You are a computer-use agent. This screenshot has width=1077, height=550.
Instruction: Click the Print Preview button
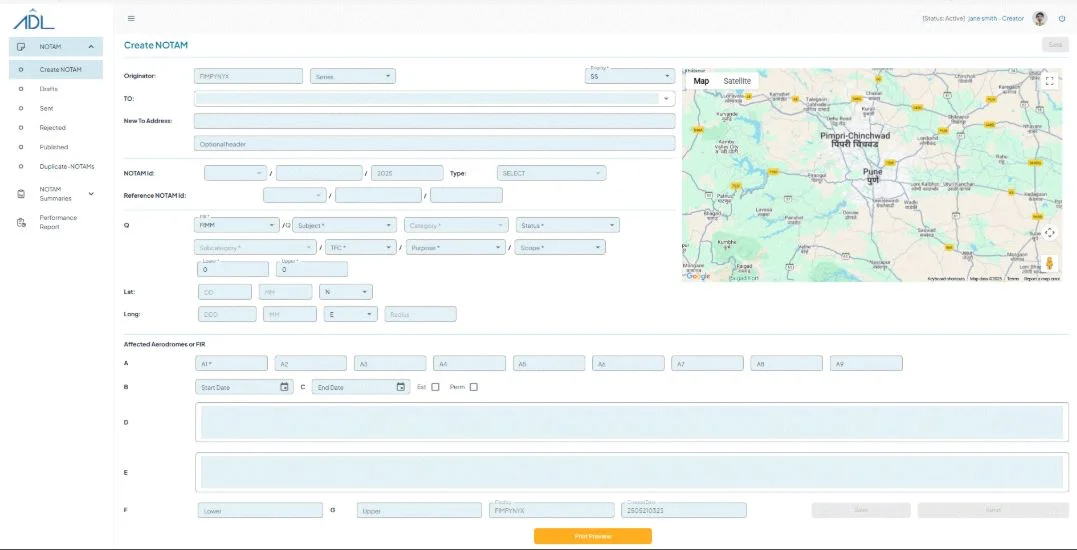coord(593,536)
